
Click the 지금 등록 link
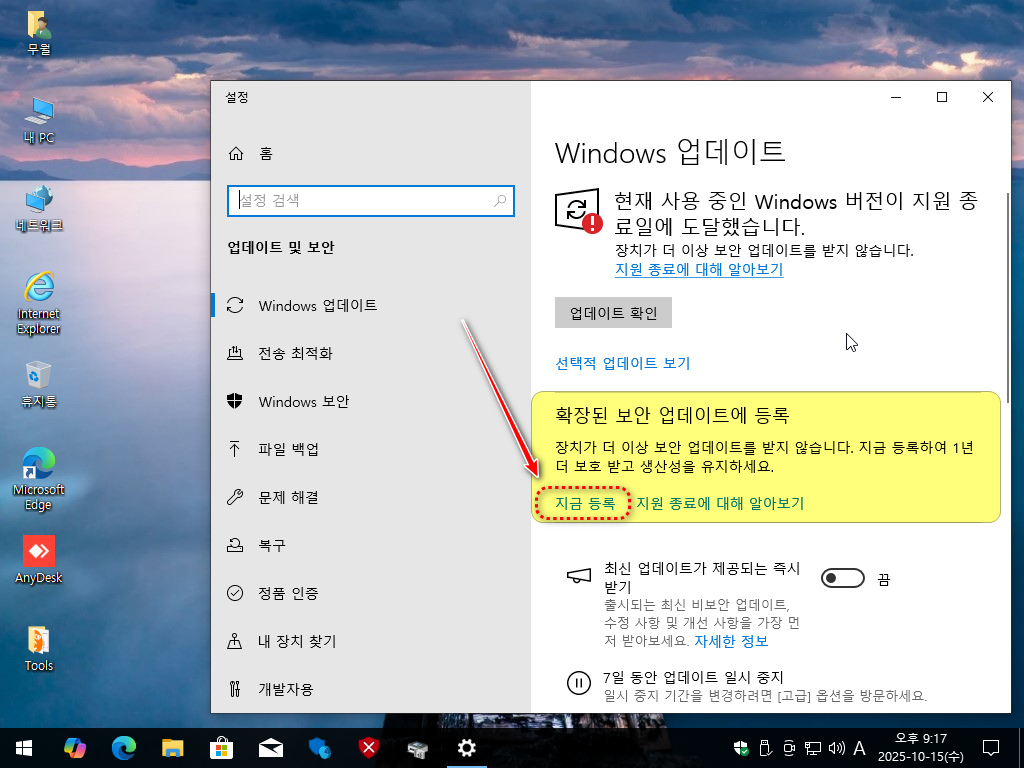(x=584, y=504)
